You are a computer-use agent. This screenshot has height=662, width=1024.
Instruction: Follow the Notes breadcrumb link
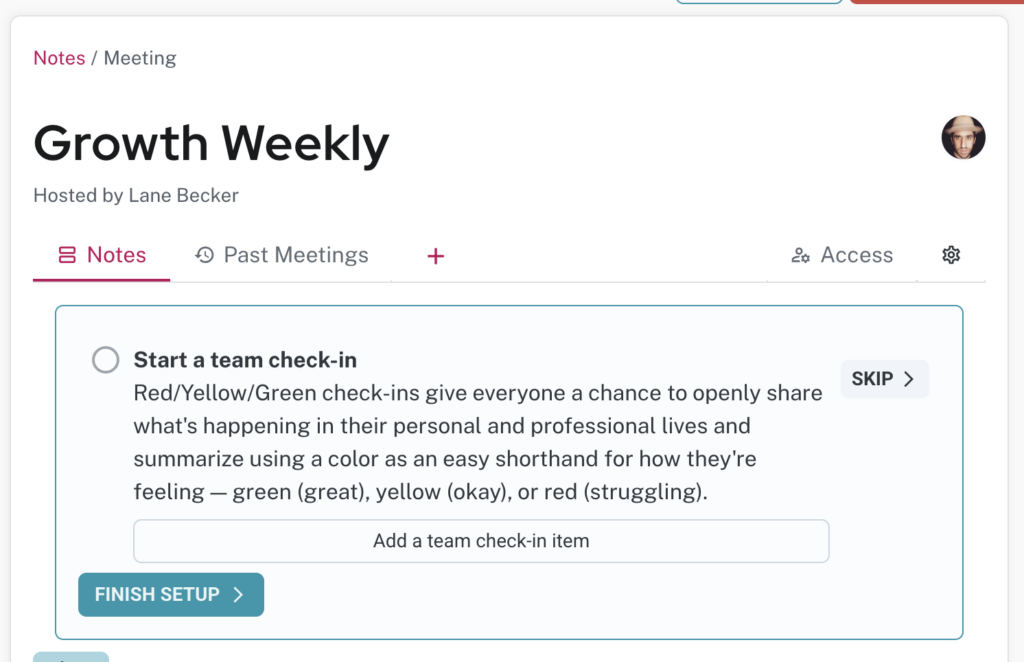point(59,58)
